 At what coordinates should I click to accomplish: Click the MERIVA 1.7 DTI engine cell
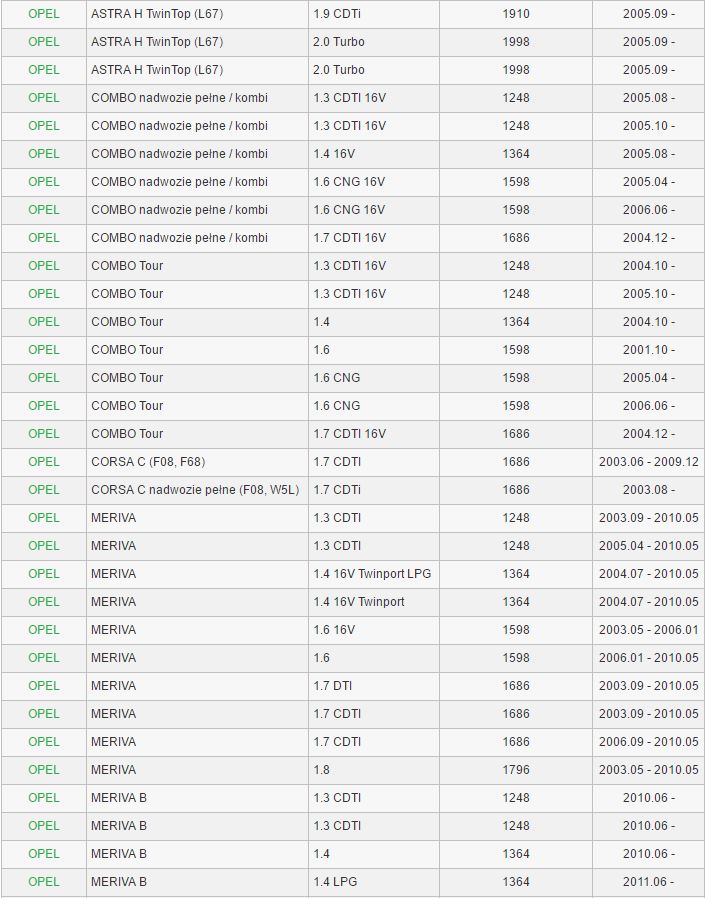coord(333,686)
